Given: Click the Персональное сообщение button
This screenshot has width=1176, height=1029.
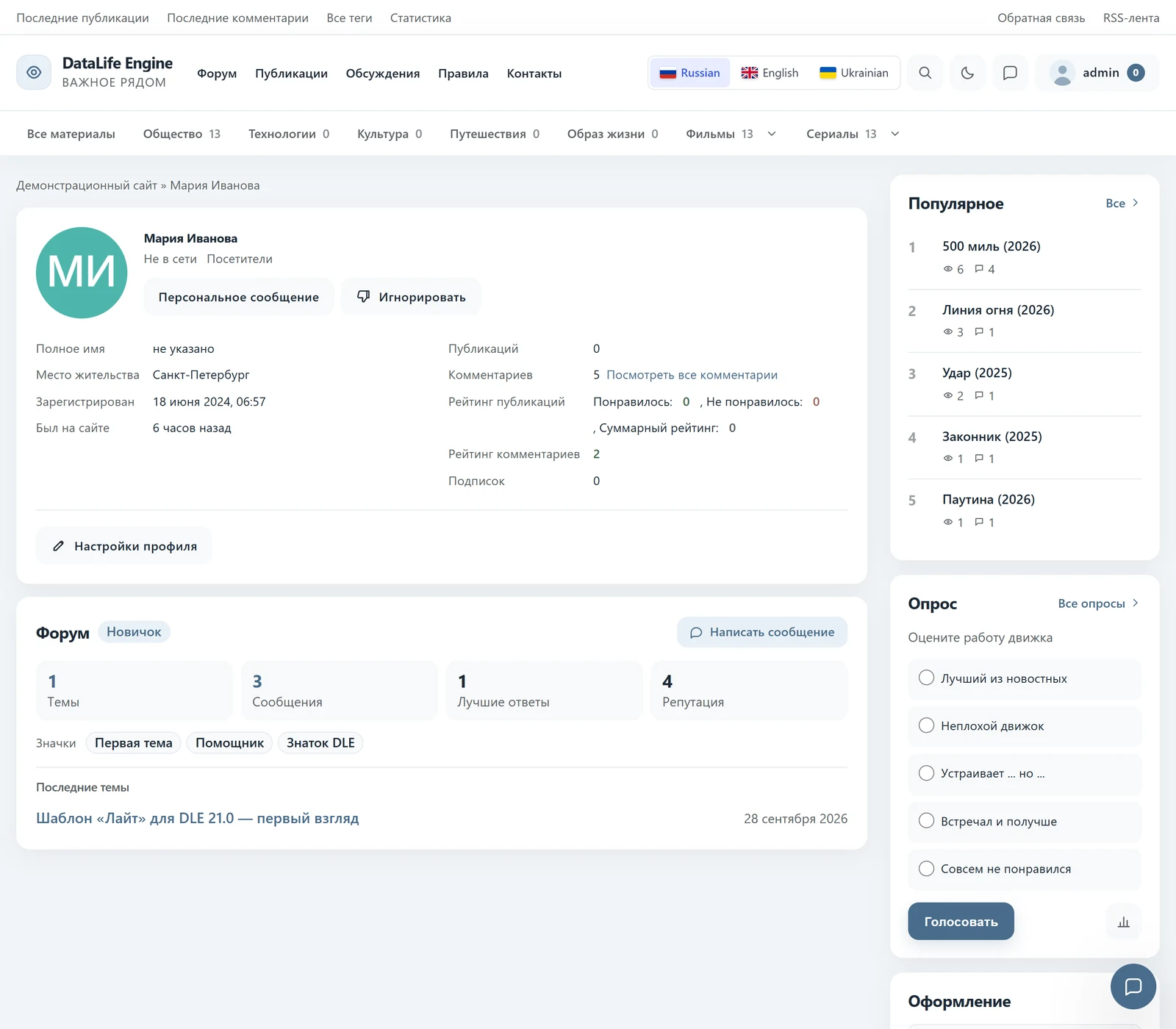Looking at the screenshot, I should [239, 297].
